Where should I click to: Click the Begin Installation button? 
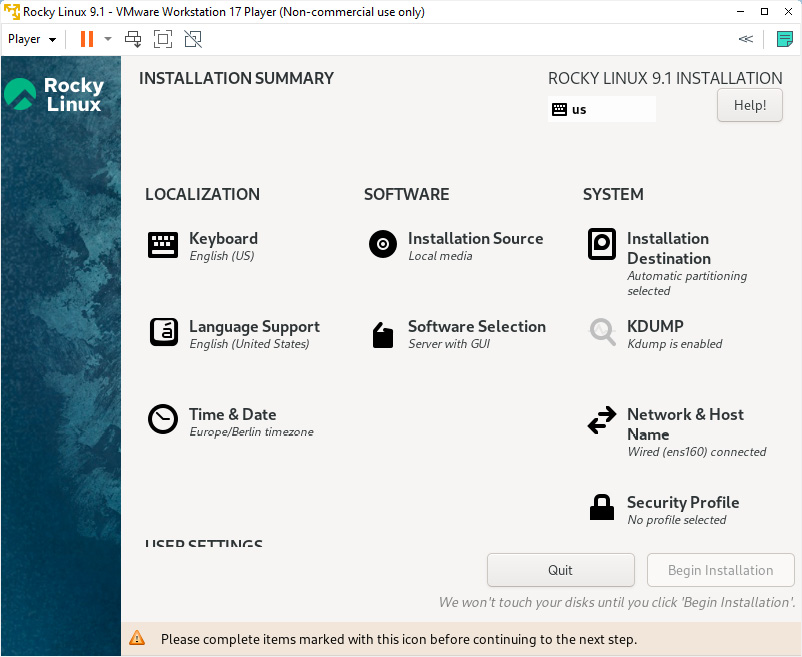[721, 570]
